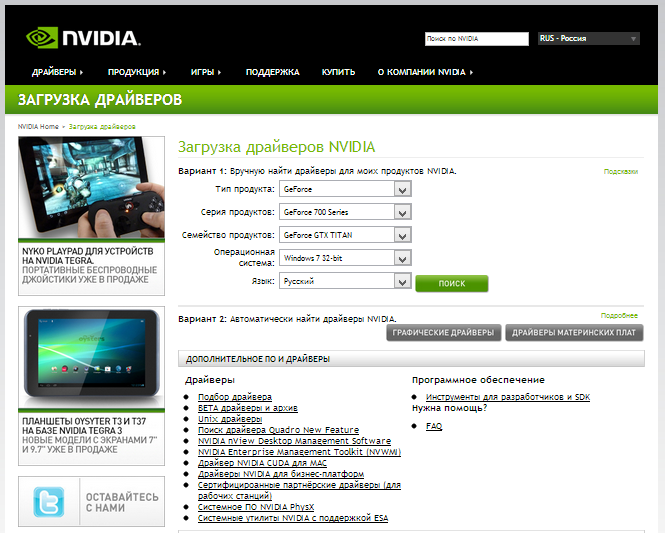Open the Подсказки link
Viewport: 665px width, 533px height.
620,172
